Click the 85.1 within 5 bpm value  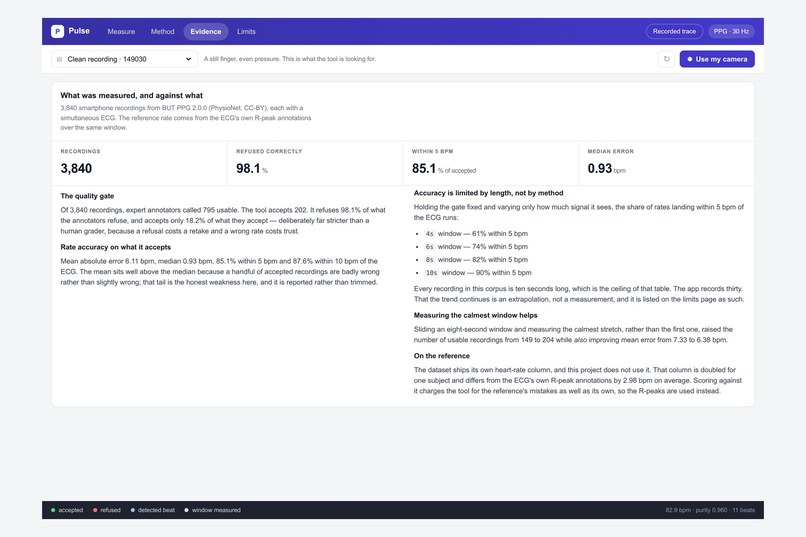424,169
